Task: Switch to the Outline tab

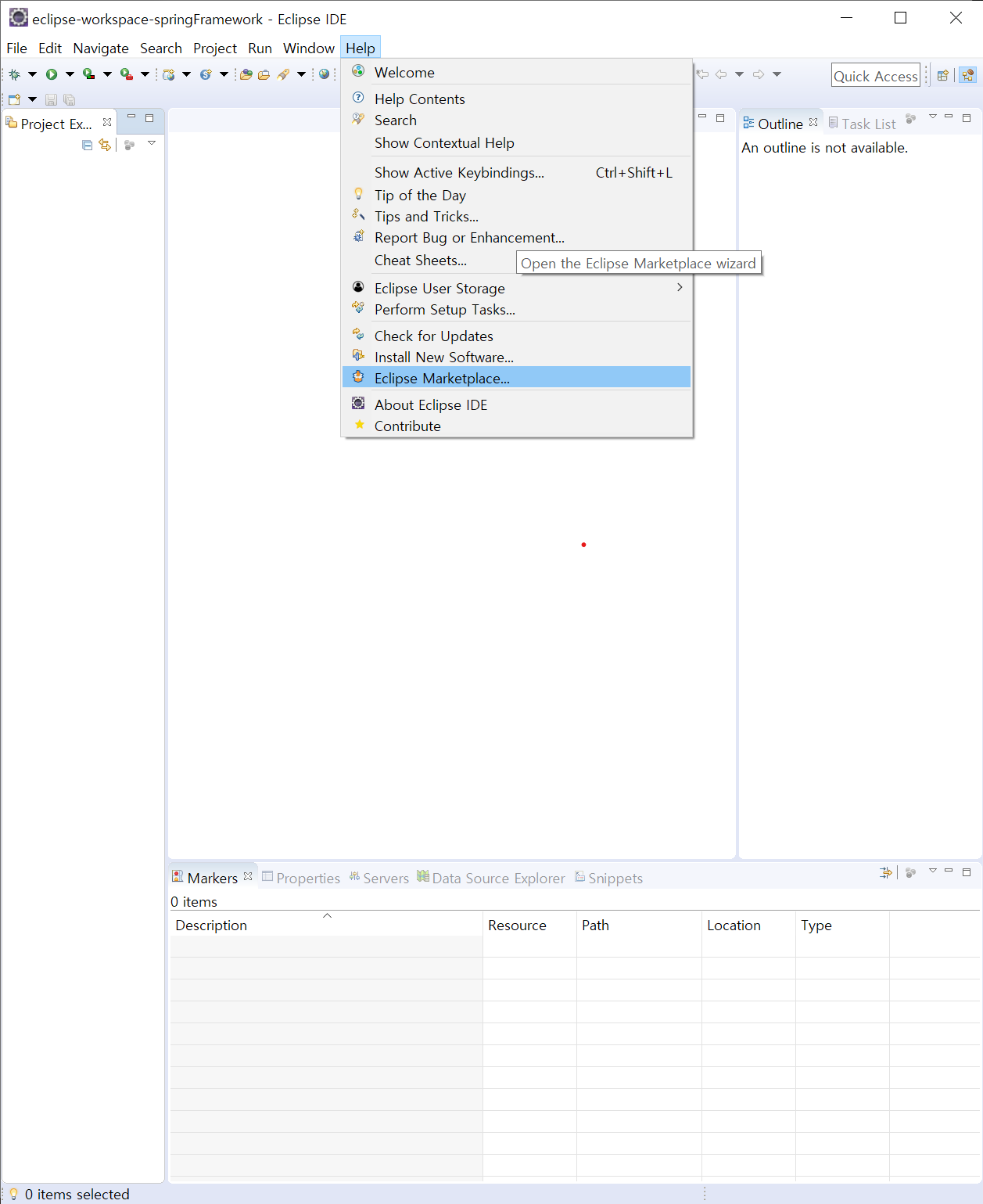Action: (x=780, y=124)
